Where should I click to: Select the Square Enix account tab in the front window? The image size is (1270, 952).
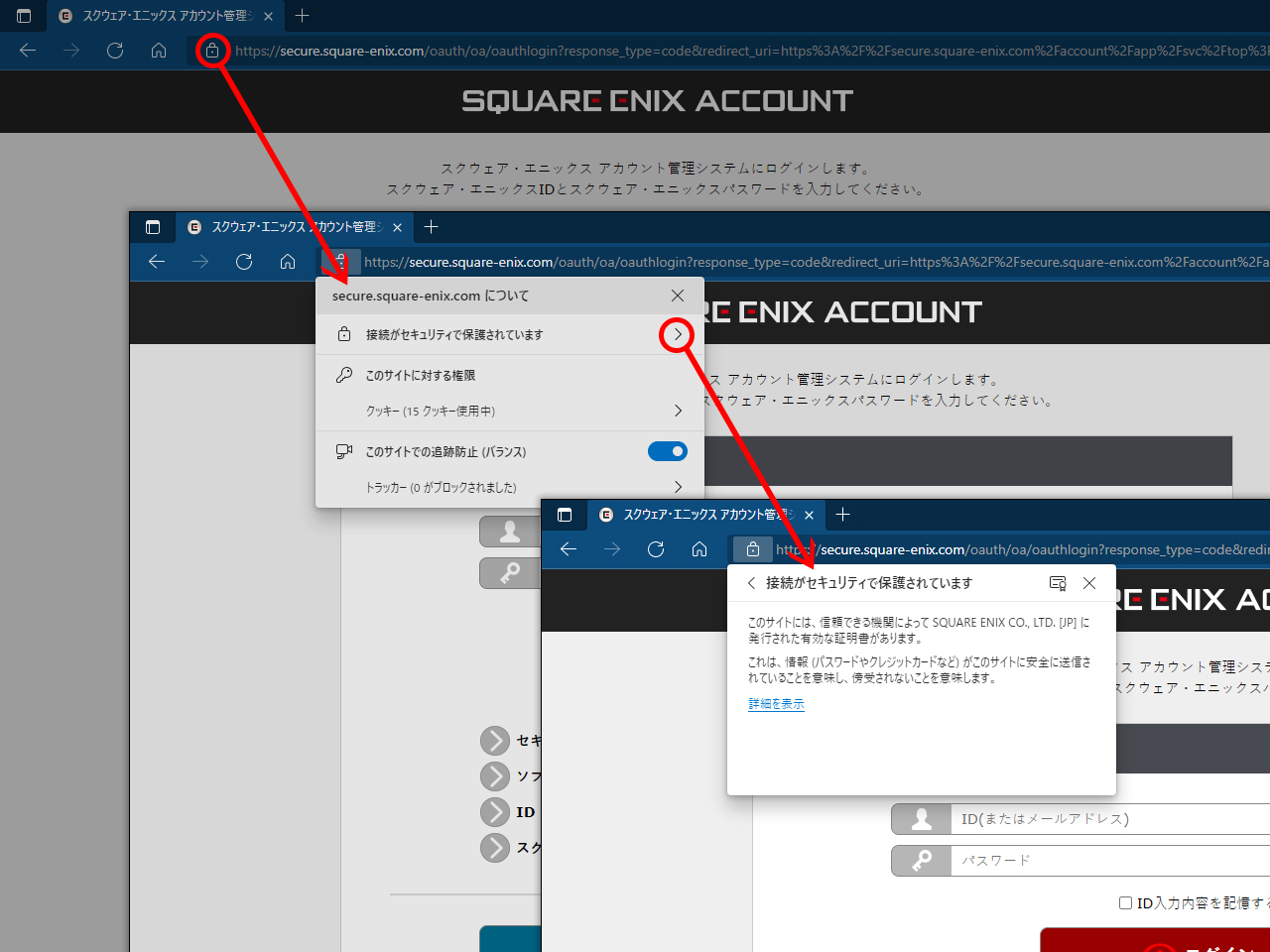pos(706,515)
